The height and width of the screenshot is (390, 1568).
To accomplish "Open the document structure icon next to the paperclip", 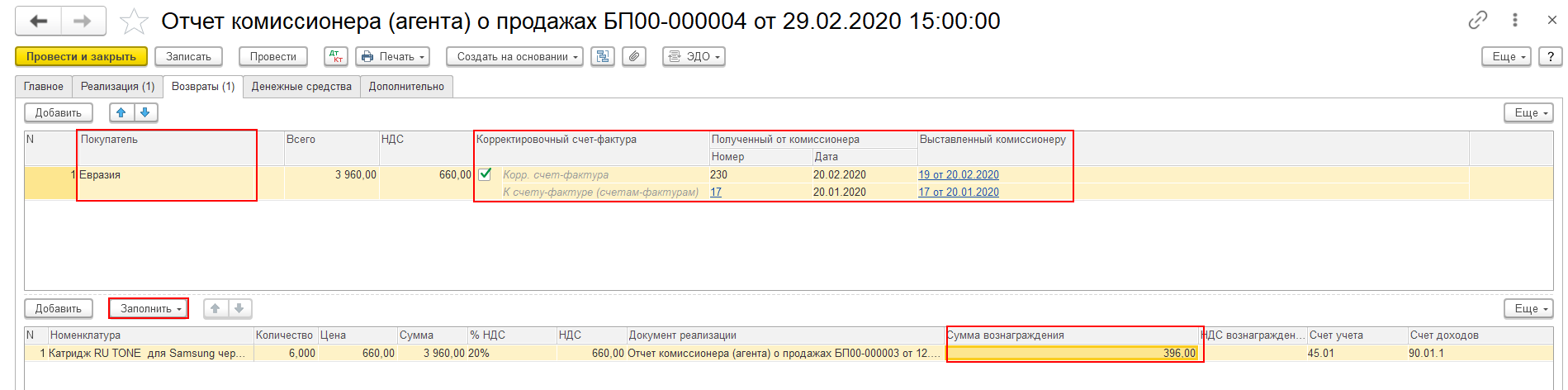I will (603, 56).
